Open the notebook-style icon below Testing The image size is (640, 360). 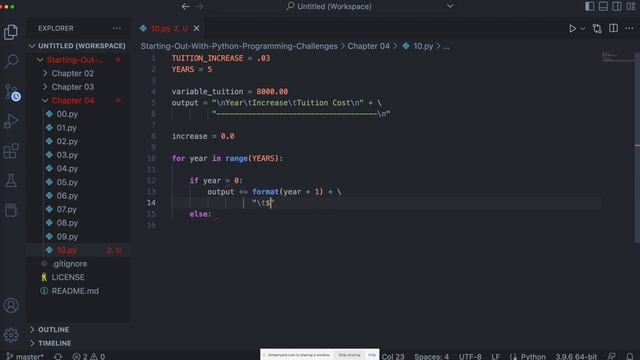click(11, 210)
